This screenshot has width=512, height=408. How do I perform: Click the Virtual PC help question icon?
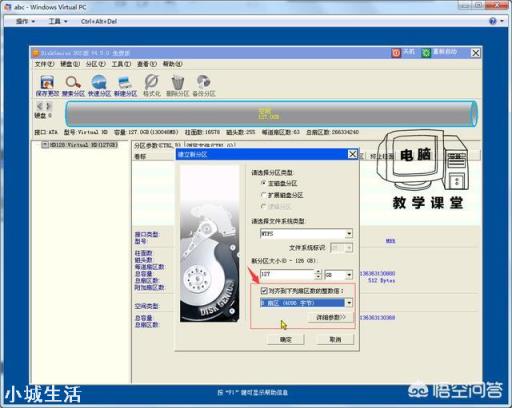[x=493, y=21]
